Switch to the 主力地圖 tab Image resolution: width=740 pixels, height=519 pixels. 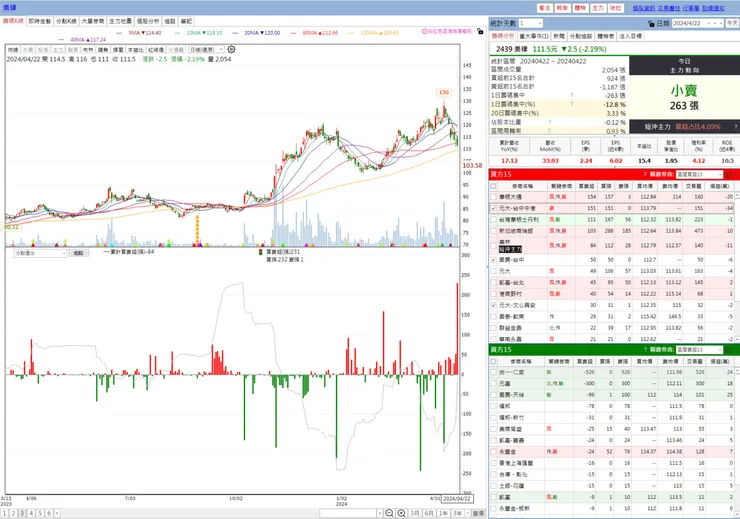[121, 21]
